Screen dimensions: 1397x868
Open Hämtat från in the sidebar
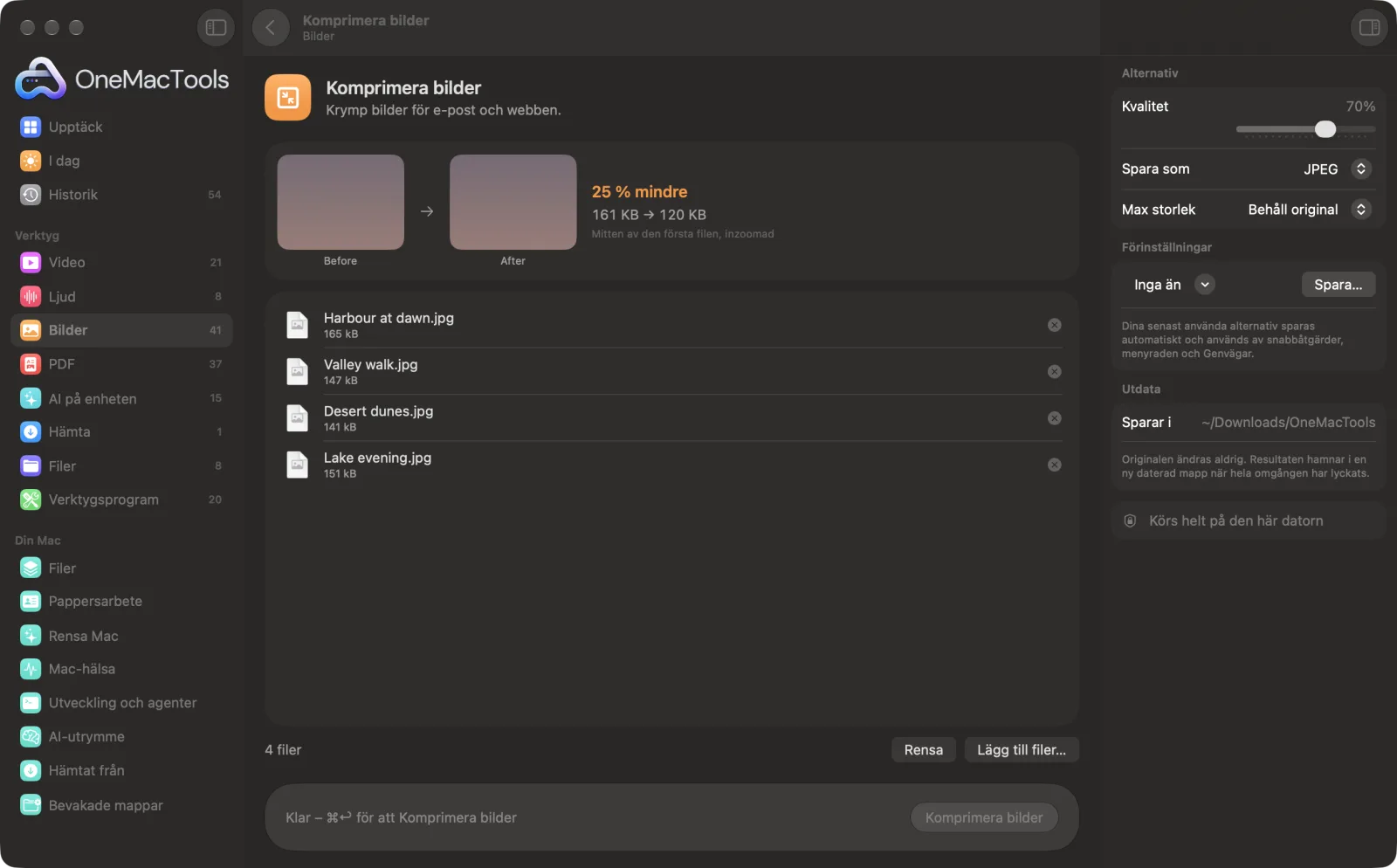pyautogui.click(x=121, y=771)
